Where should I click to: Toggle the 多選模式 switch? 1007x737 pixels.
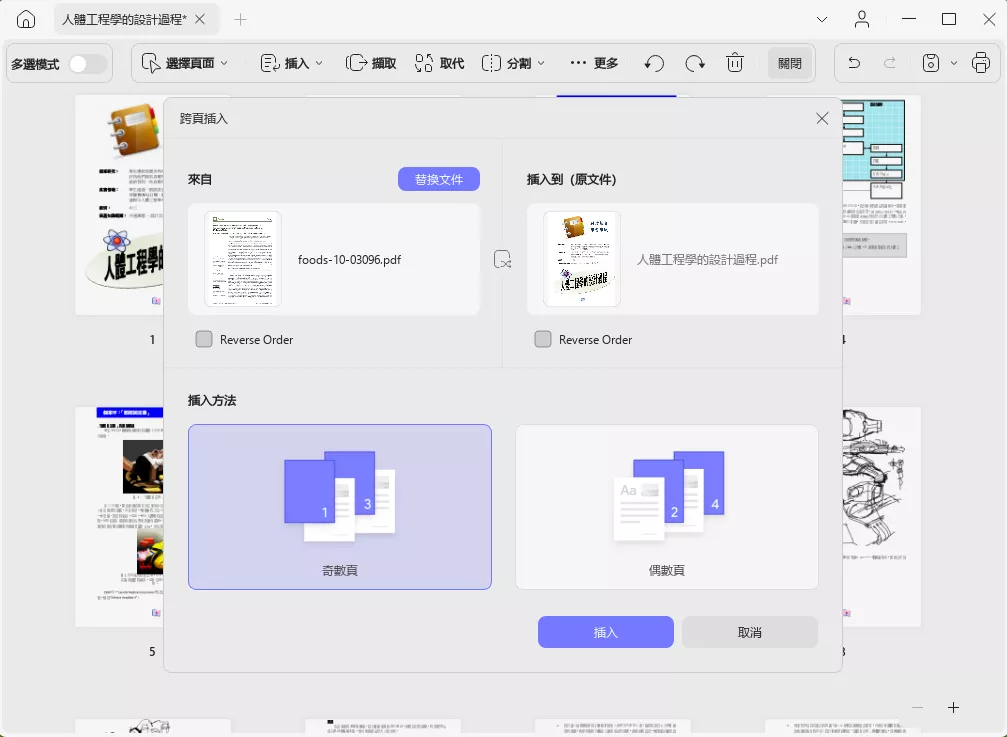tap(88, 64)
